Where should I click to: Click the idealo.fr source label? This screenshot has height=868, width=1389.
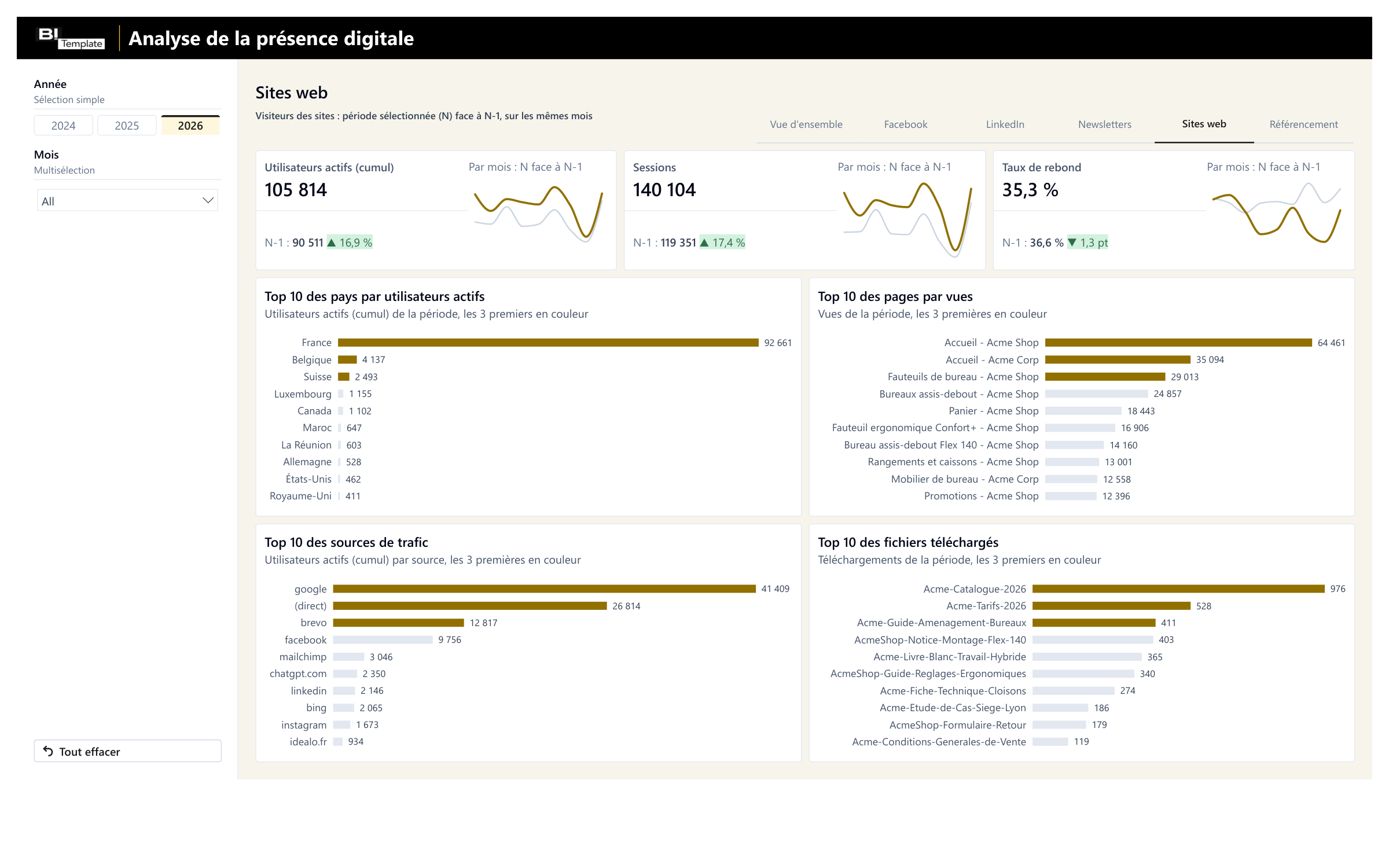pyautogui.click(x=308, y=742)
